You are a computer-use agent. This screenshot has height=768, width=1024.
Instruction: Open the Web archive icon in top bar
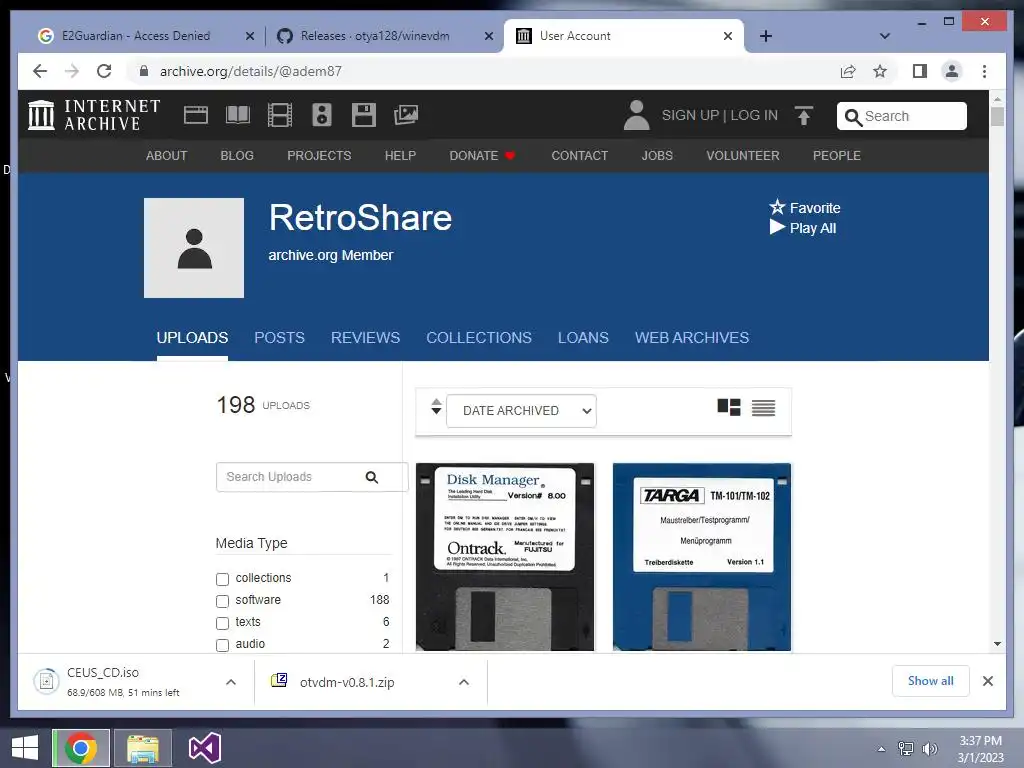pos(196,115)
